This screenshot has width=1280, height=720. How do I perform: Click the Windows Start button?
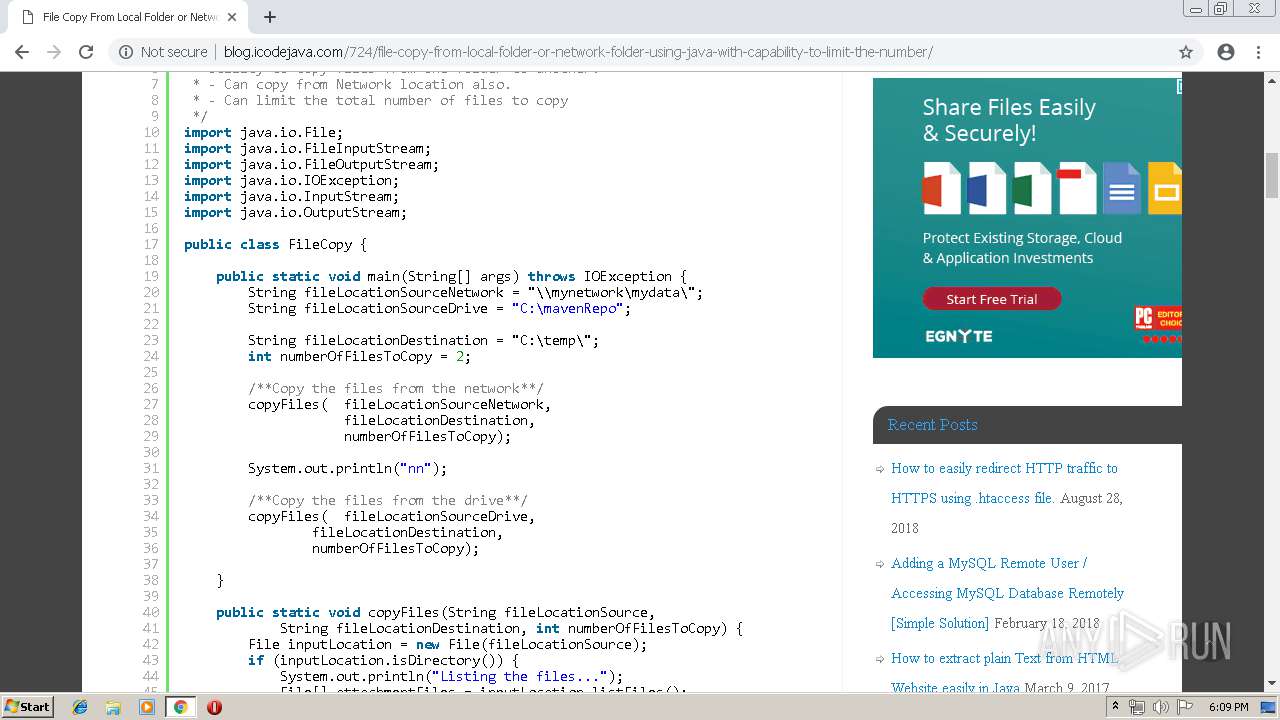(28, 706)
